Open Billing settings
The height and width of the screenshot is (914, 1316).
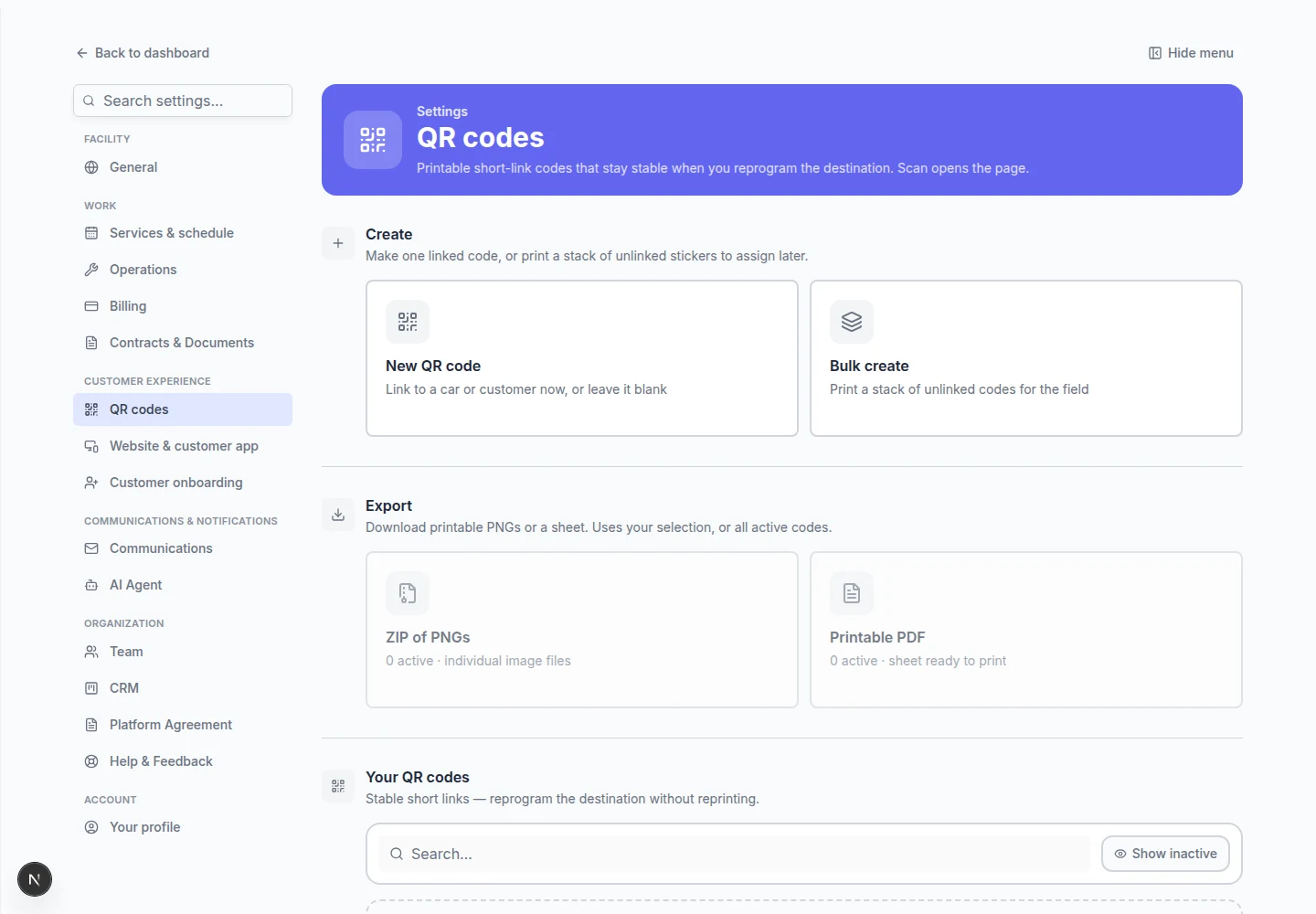coord(183,306)
